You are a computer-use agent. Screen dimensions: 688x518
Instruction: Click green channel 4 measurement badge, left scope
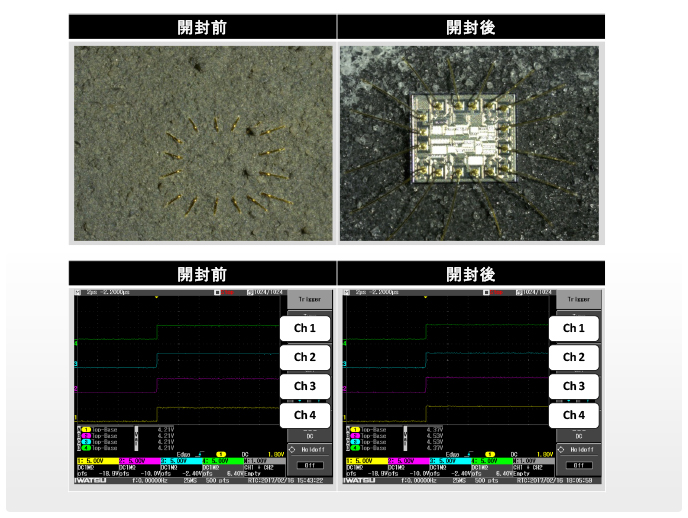pyautogui.click(x=86, y=448)
